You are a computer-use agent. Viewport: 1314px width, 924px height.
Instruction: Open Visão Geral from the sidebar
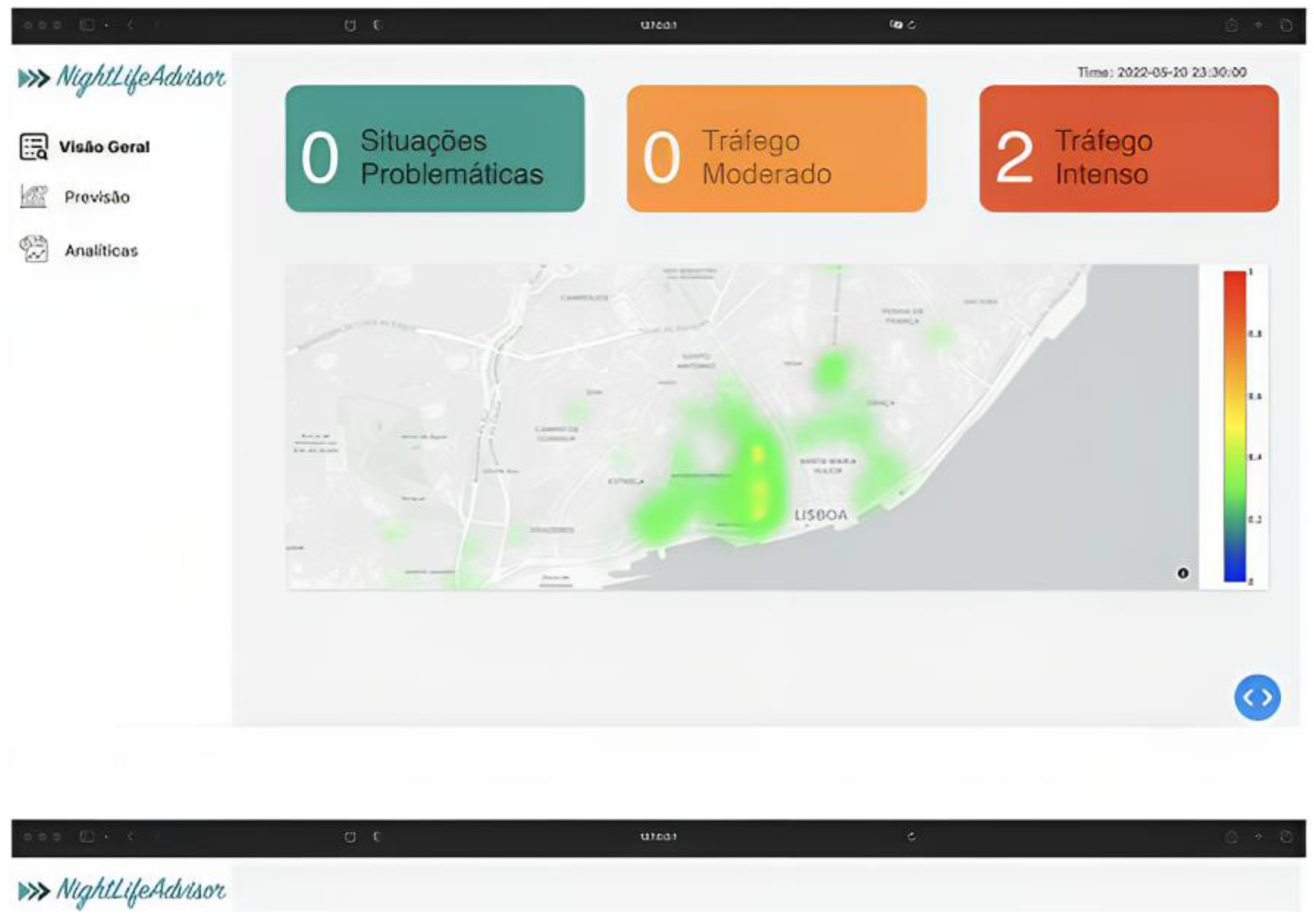pos(104,147)
